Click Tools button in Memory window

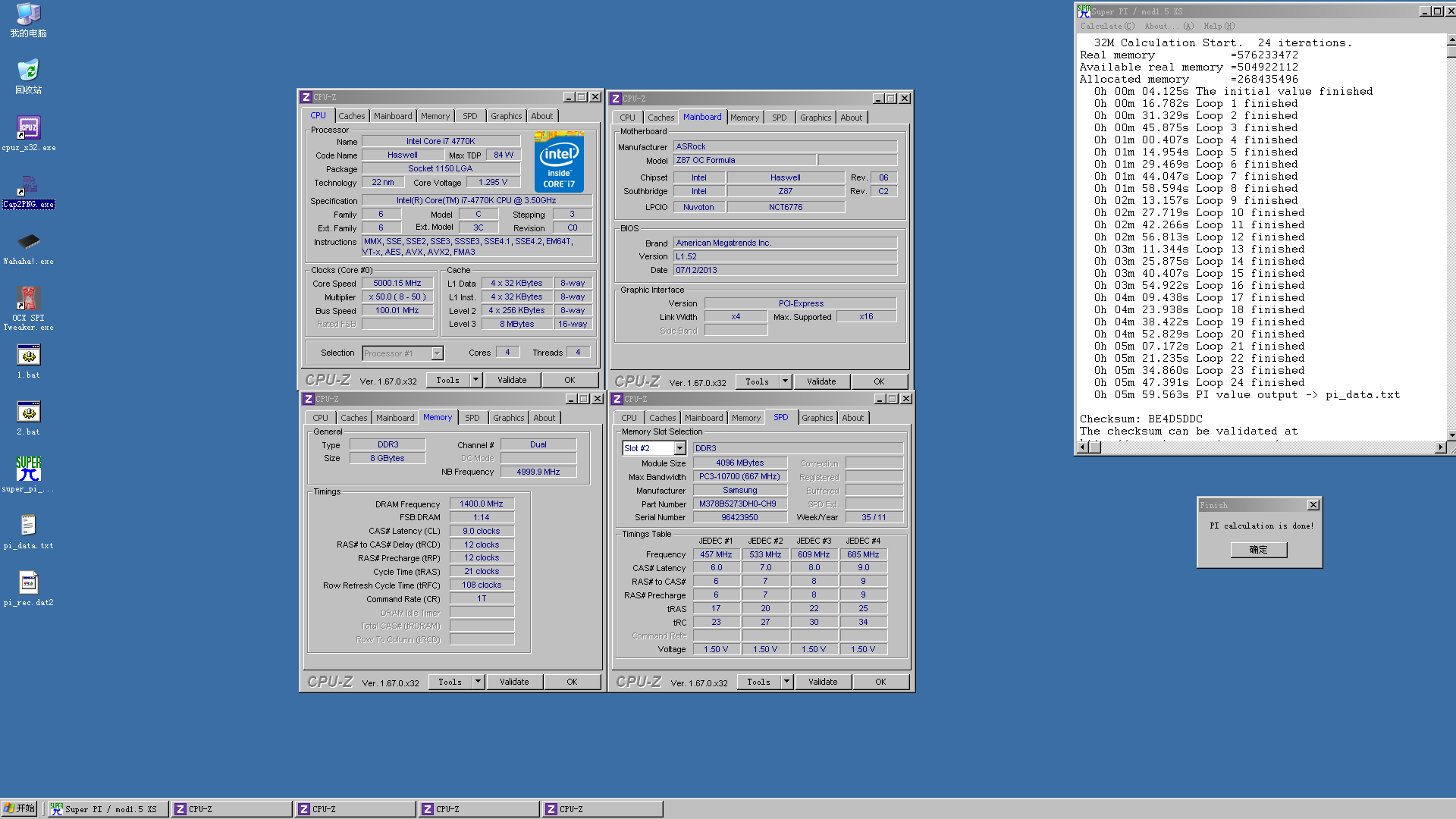pyautogui.click(x=450, y=682)
